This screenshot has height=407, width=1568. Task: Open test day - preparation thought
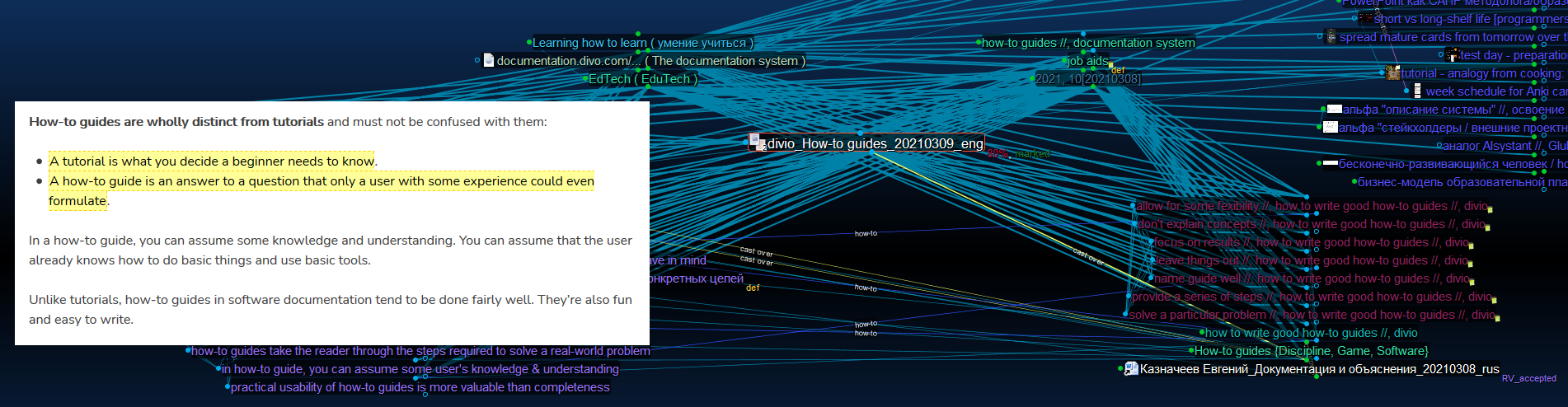[x=1513, y=55]
